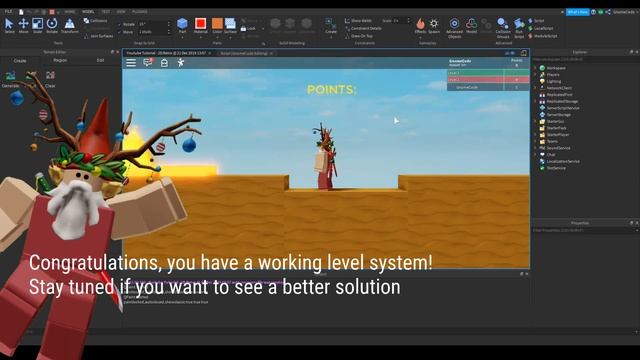Toggle the Collisions option
Viewport: 640px width, 360px height.
[x=96, y=20]
